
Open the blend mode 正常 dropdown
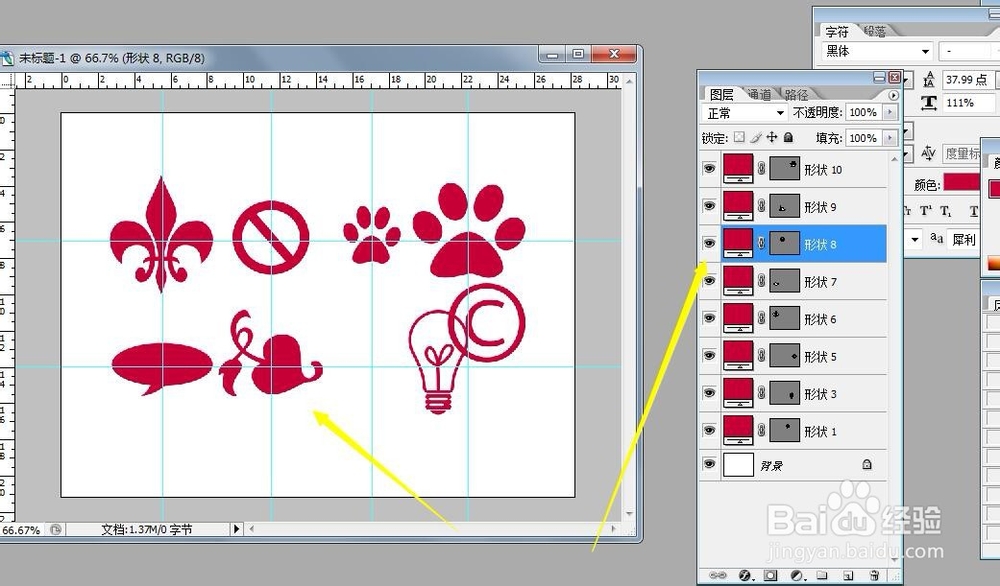coord(744,113)
